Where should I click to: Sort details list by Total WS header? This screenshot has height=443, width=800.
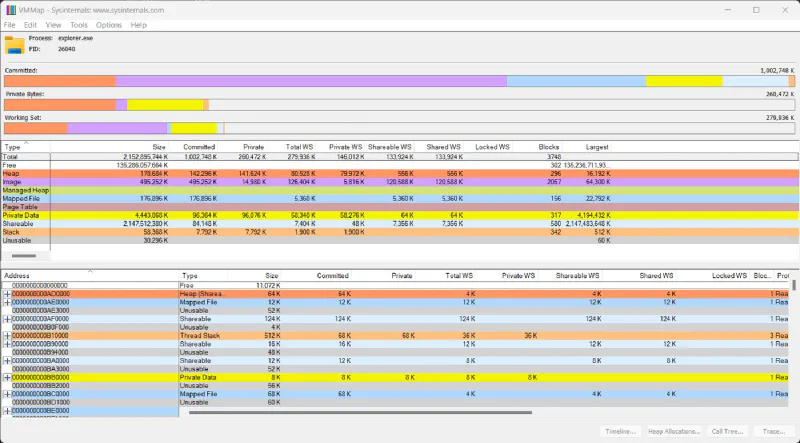click(445, 276)
